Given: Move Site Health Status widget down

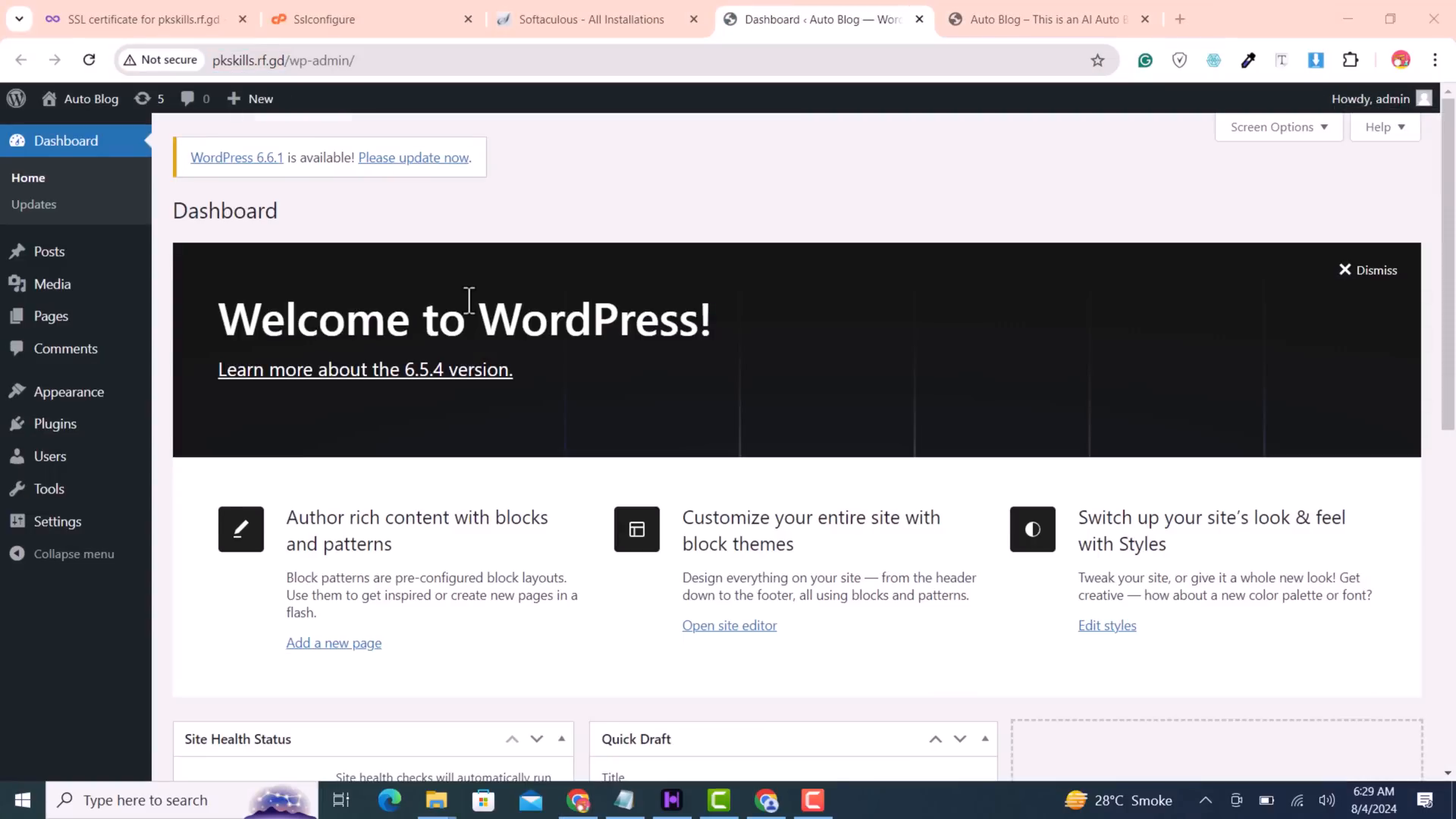Looking at the screenshot, I should pyautogui.click(x=537, y=739).
